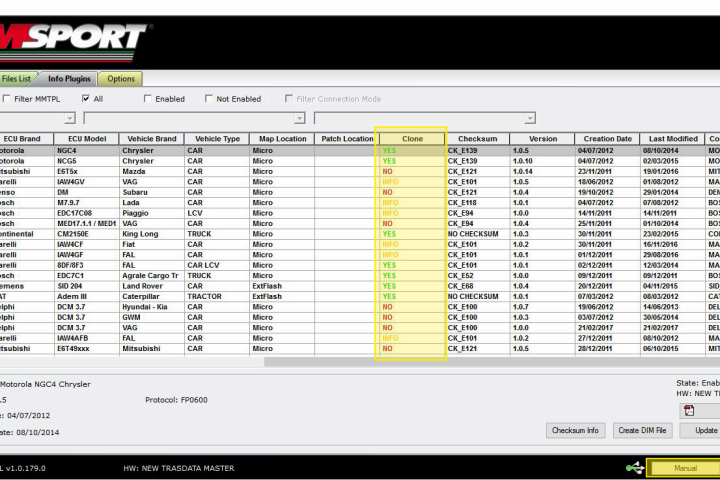
Task: Select the M7.9.7 cell
Action: click(x=86, y=203)
